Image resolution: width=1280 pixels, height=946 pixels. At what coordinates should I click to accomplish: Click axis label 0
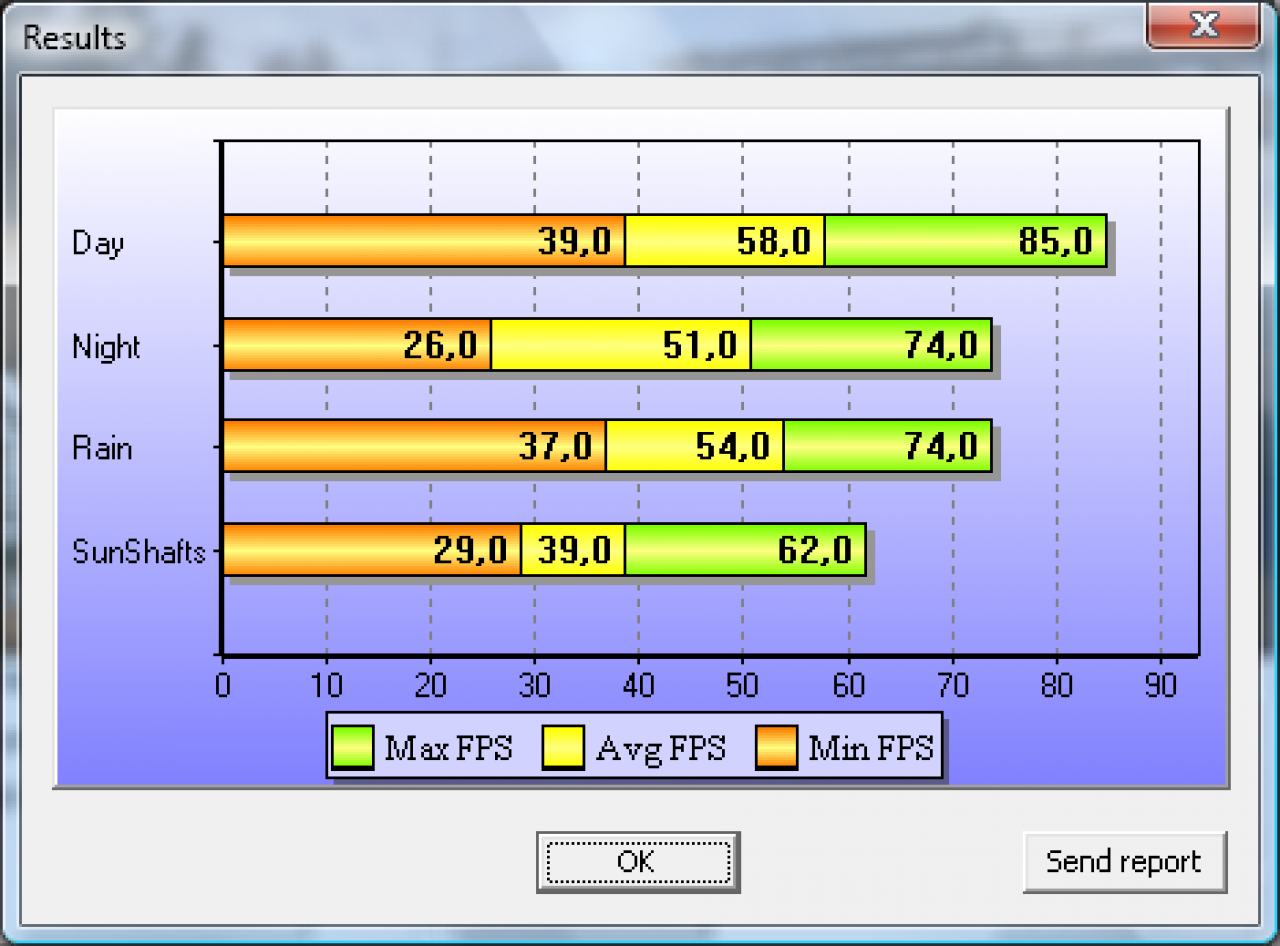pyautogui.click(x=222, y=685)
